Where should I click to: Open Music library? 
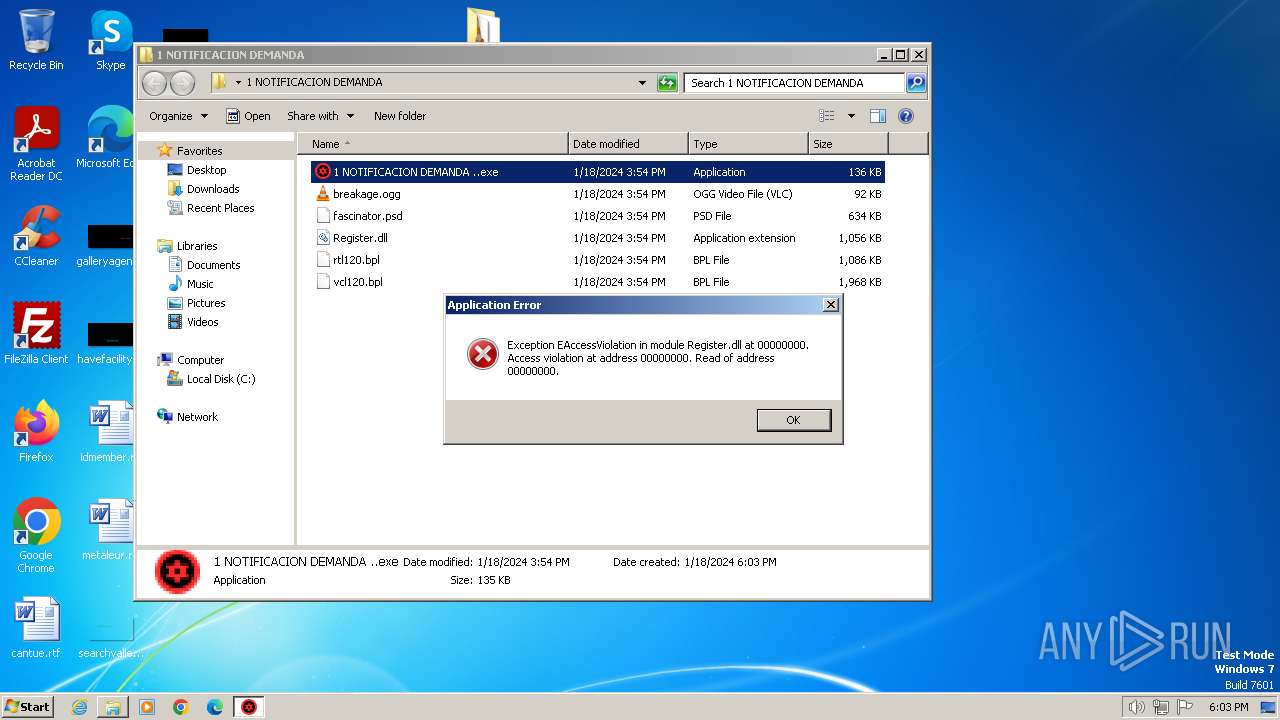coord(200,284)
